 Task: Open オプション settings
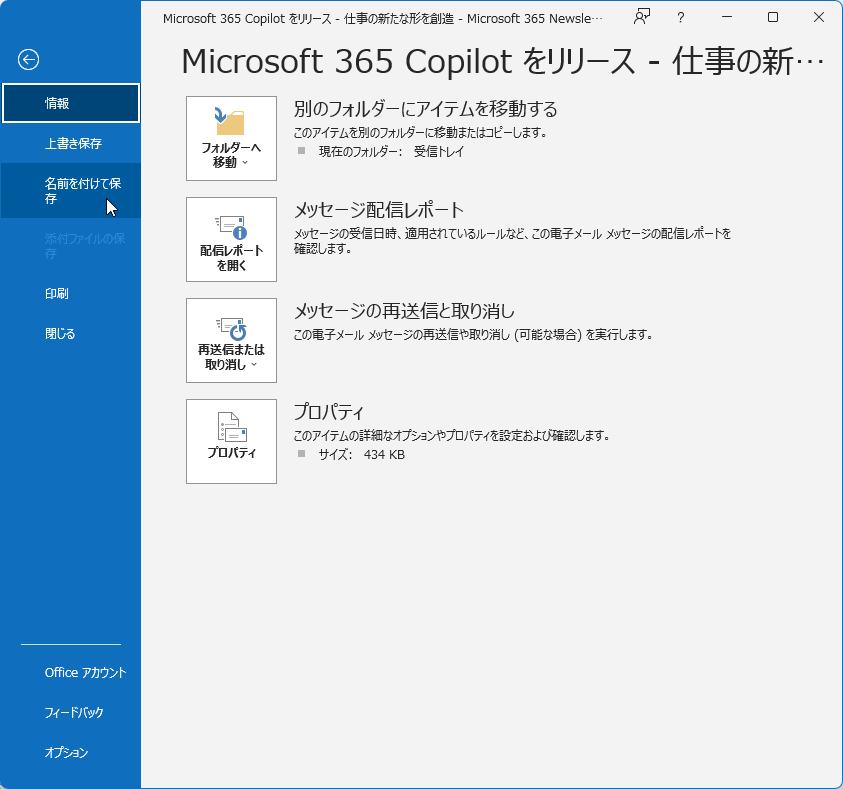click(70, 752)
